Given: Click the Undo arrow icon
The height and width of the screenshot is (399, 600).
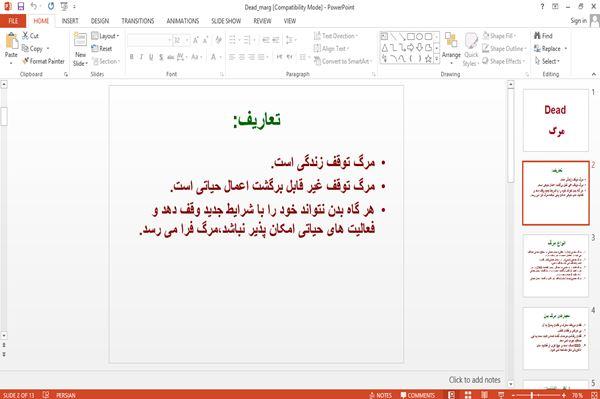Looking at the screenshot, I should click(x=34, y=6).
